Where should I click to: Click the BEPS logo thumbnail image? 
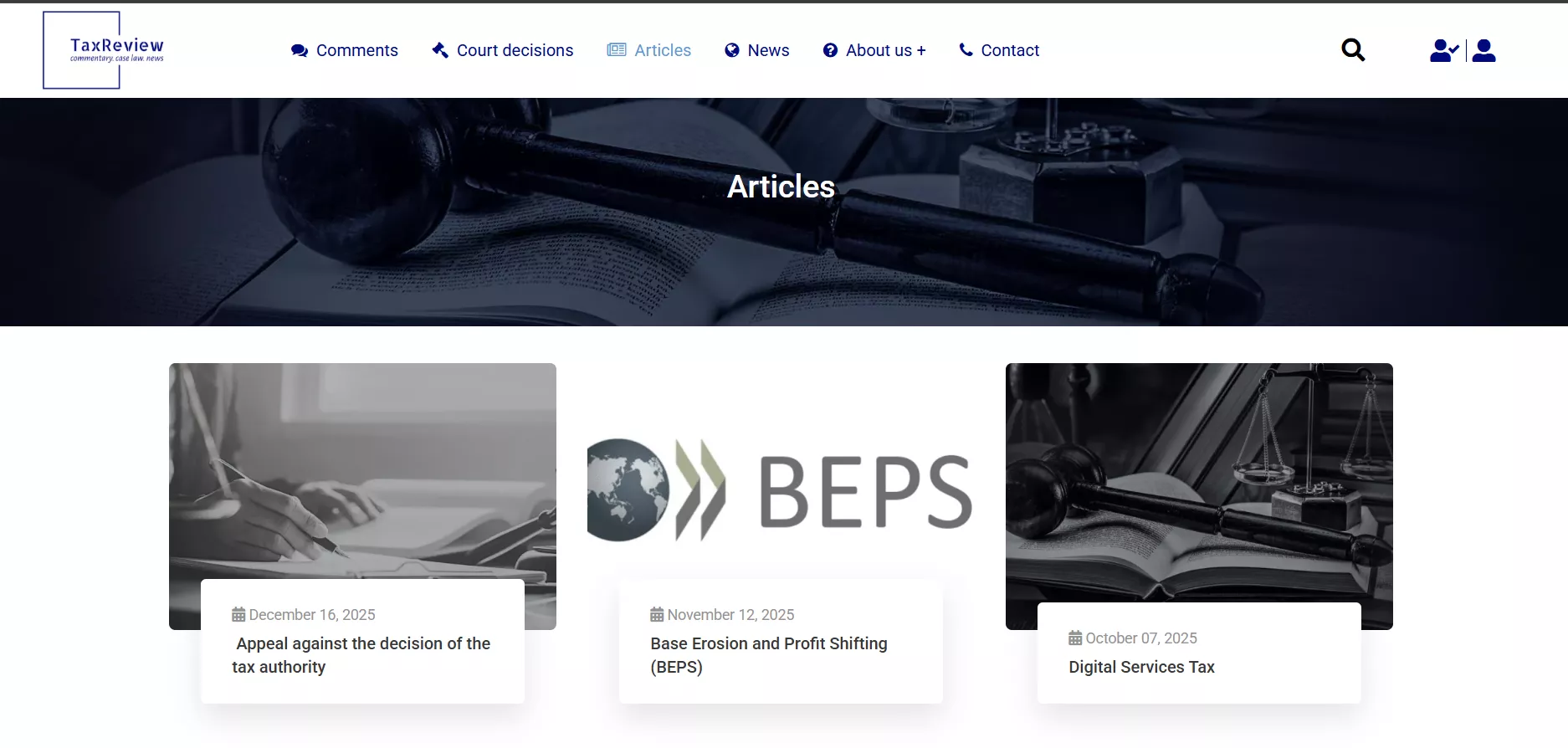pos(780,489)
